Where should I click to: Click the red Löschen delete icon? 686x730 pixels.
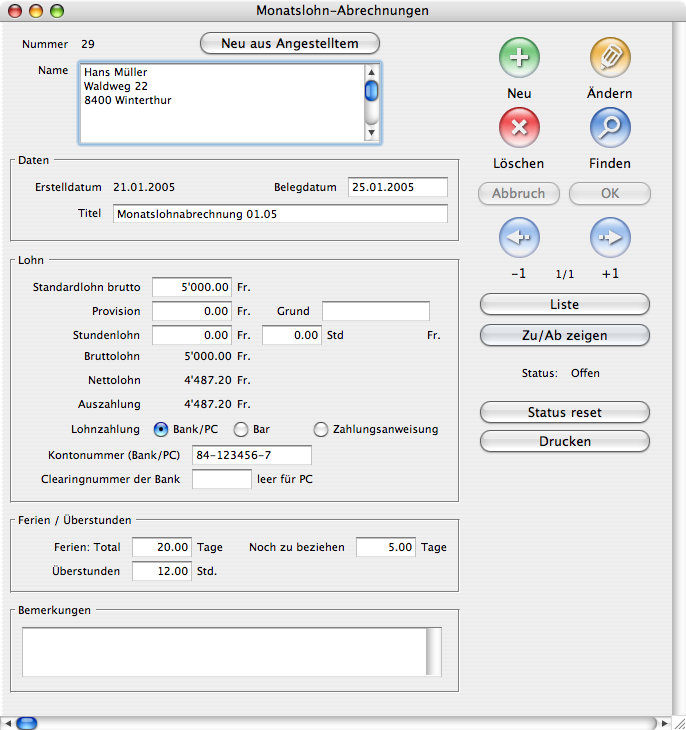tap(519, 128)
